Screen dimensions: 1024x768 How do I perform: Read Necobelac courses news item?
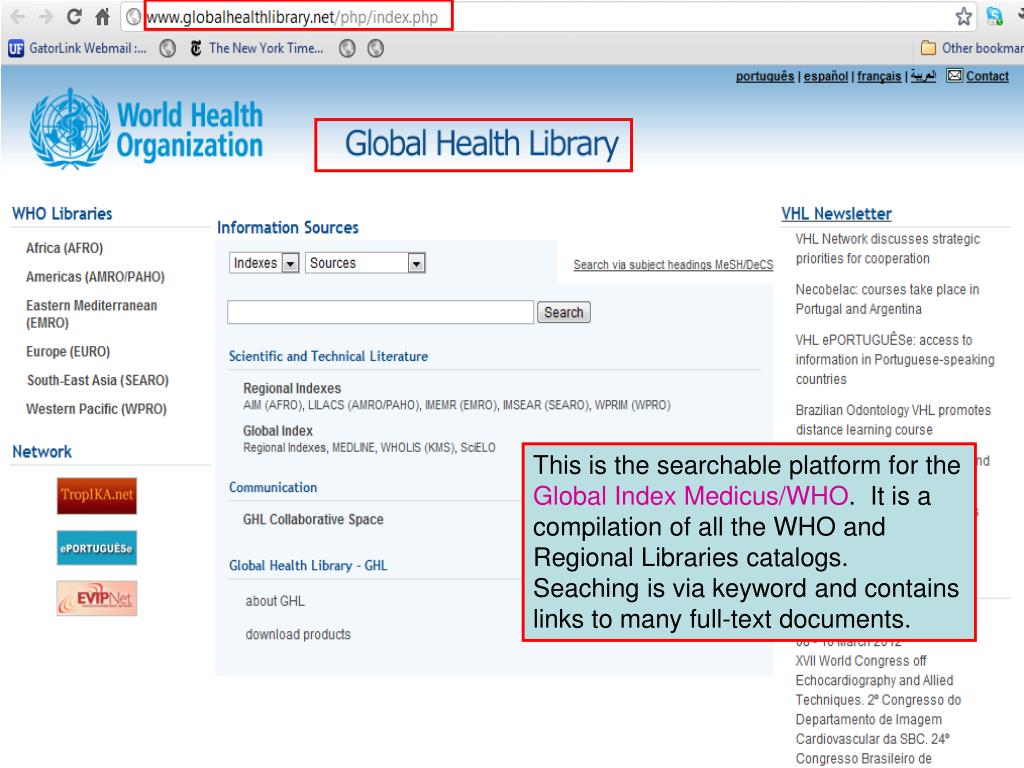887,299
